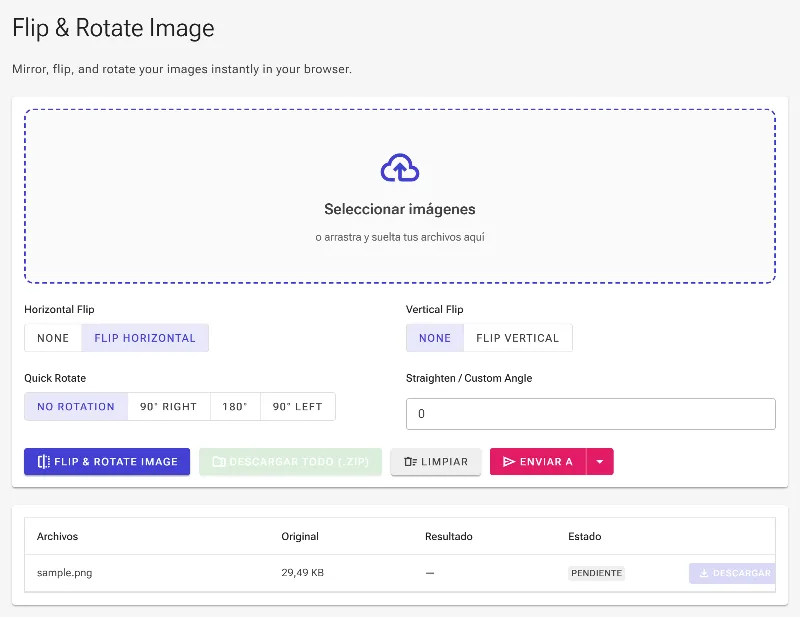Click the drag-and-drop hint text
Screen dimensions: 800x617
click(x=399, y=237)
